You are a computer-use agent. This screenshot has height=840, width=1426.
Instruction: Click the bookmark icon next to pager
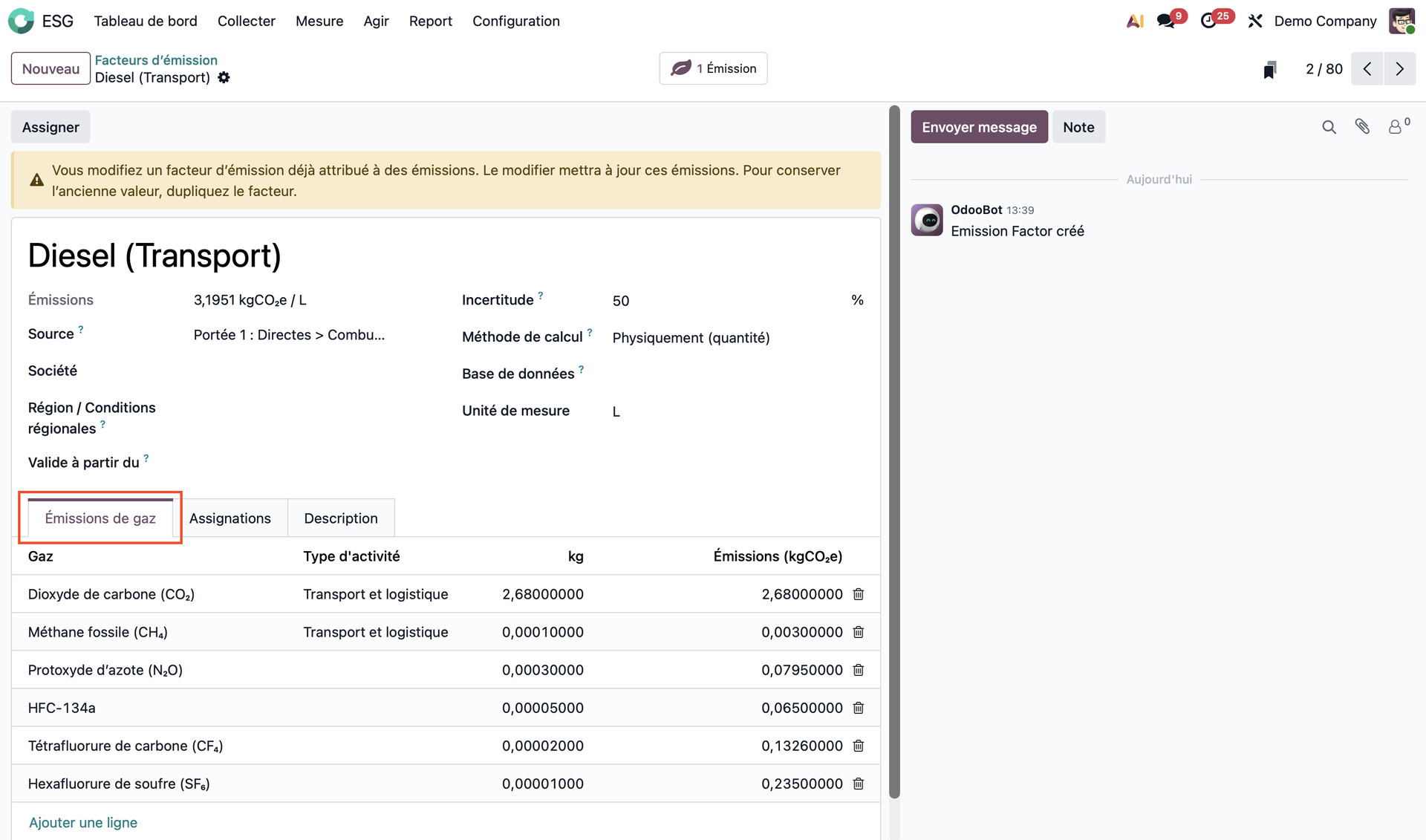point(1270,70)
